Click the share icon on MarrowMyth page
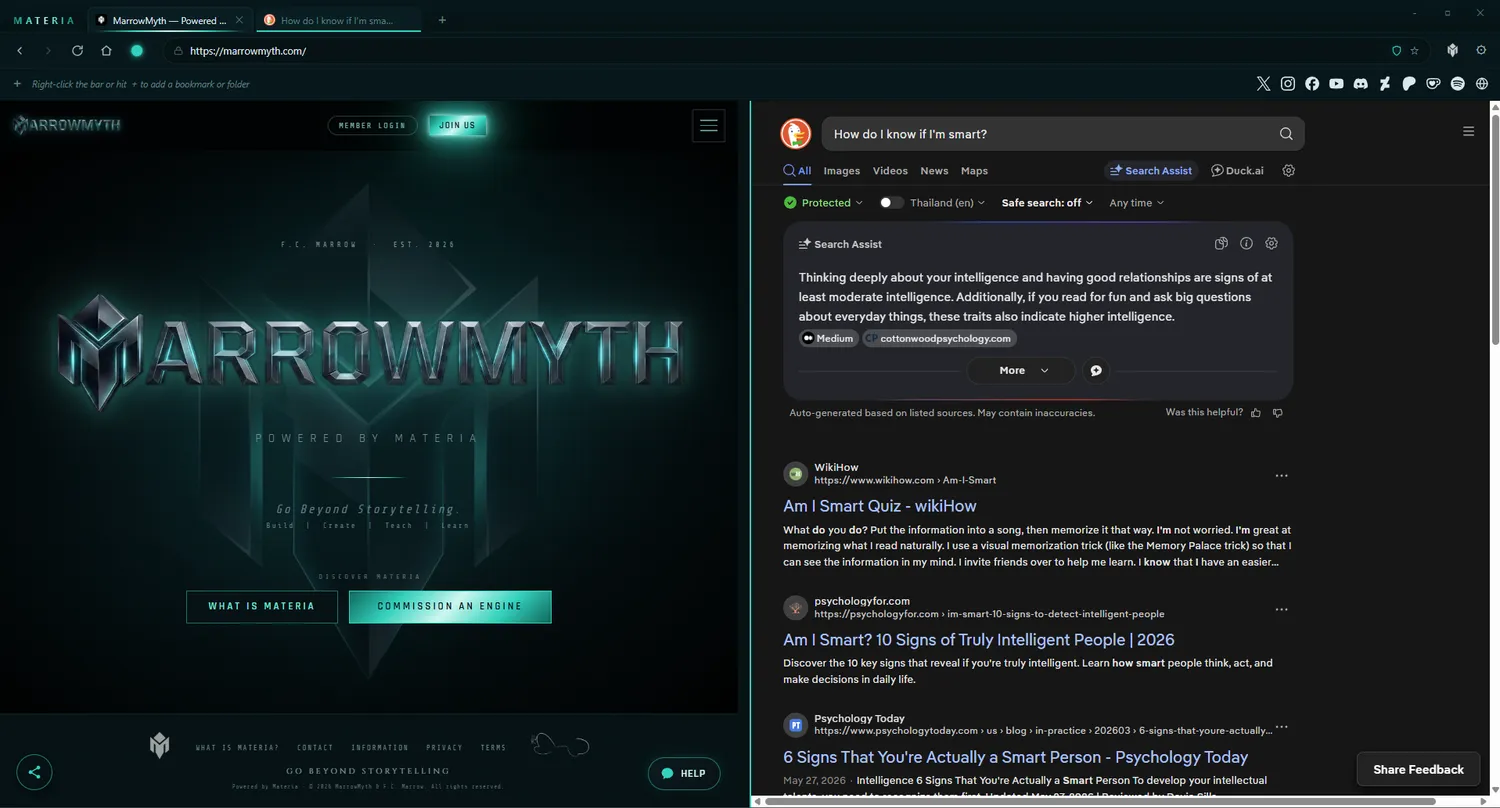Screen dimensions: 1500x808 35,772
